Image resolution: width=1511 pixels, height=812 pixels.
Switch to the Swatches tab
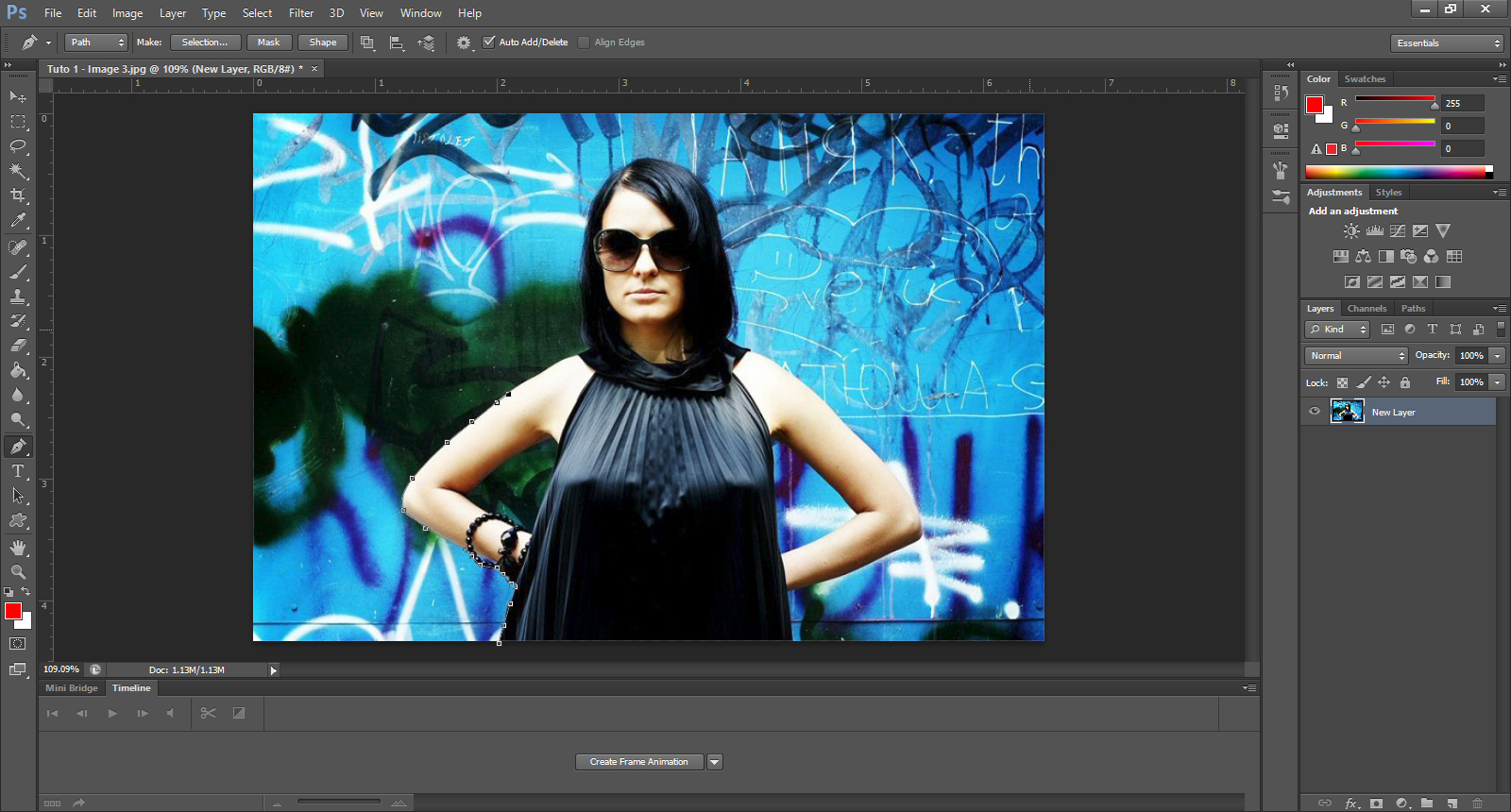click(1365, 79)
